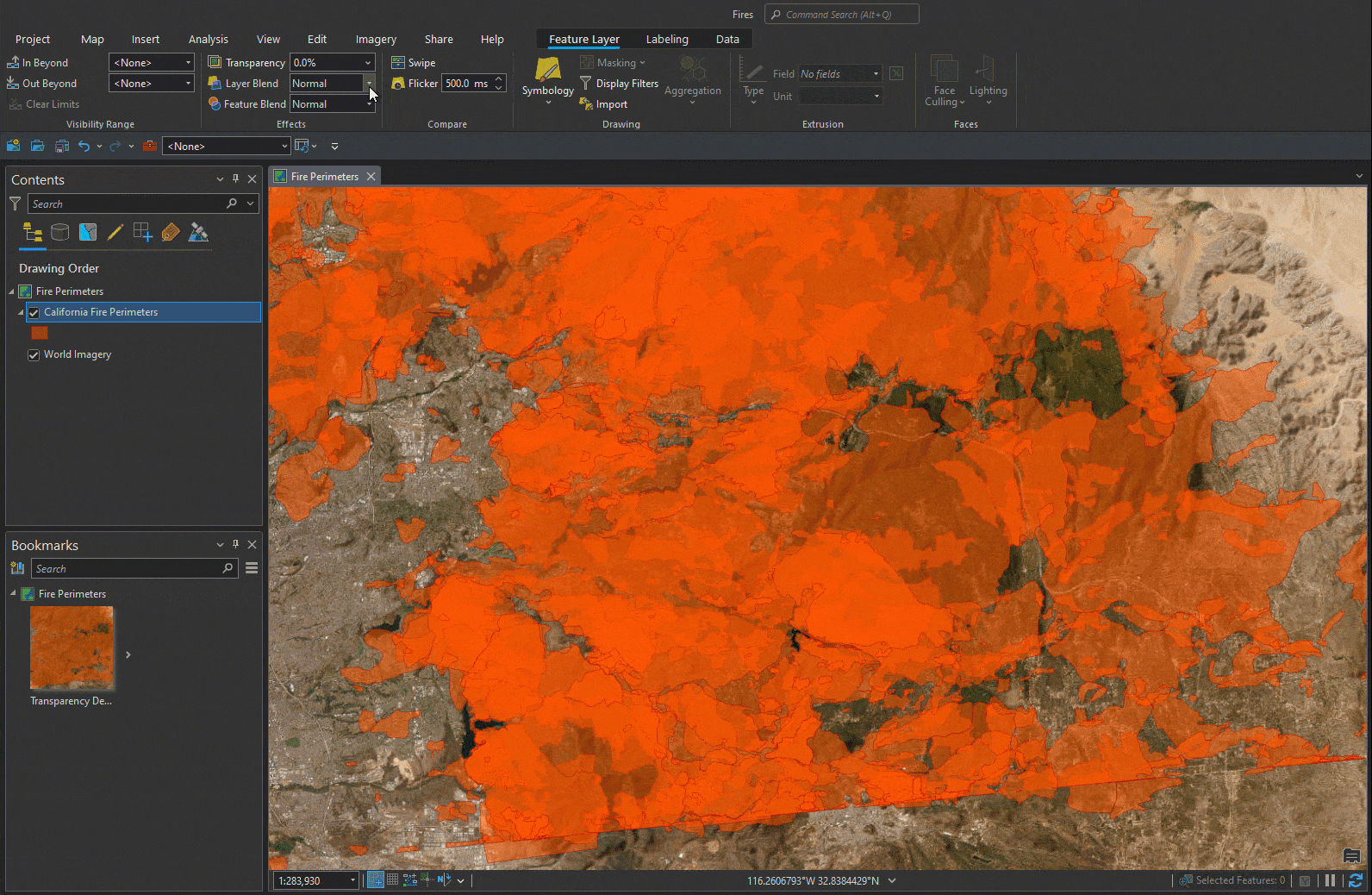This screenshot has height=895, width=1372.
Task: Select List By Selection icon
Action: tap(87, 232)
